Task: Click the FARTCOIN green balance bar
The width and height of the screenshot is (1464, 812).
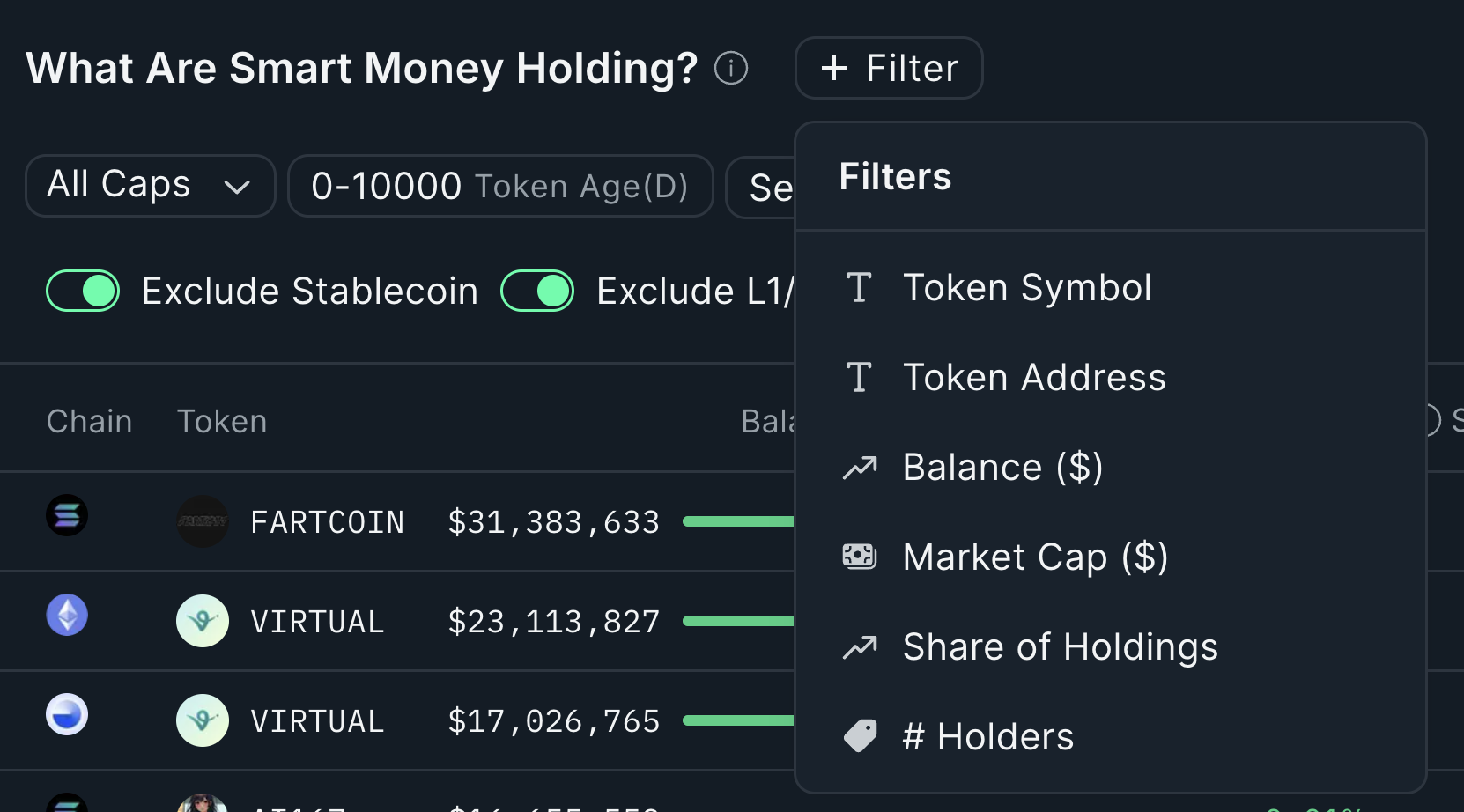Action: 738,521
